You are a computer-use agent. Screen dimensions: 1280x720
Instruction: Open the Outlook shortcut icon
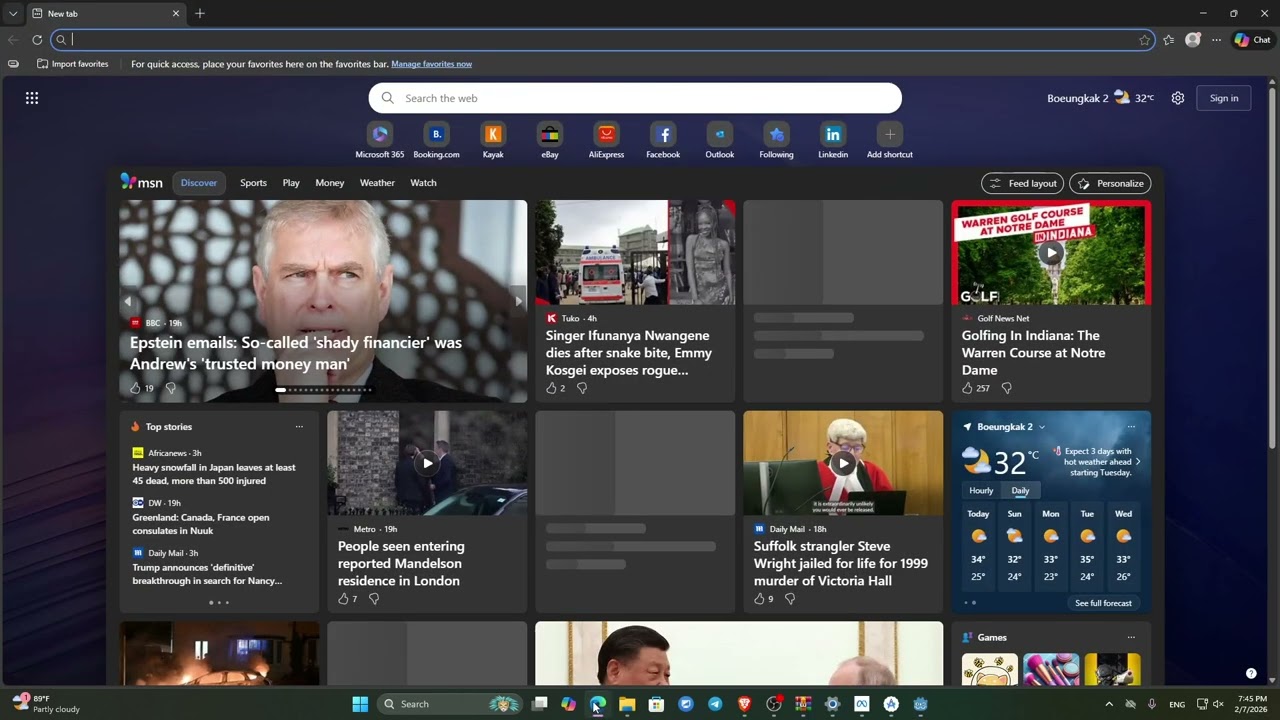(720, 134)
